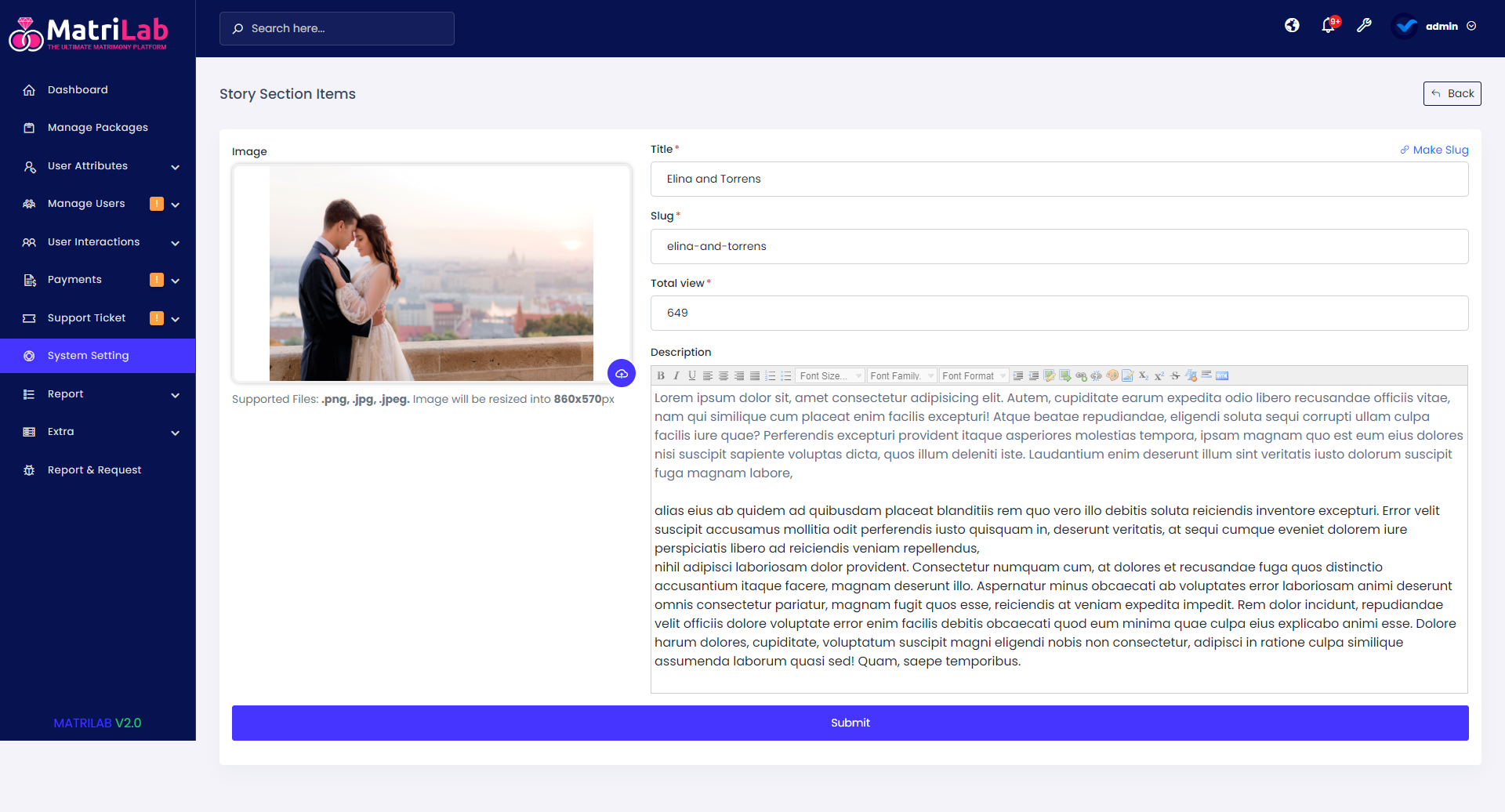
Task: Open the HTML source view icon
Action: click(x=1222, y=375)
